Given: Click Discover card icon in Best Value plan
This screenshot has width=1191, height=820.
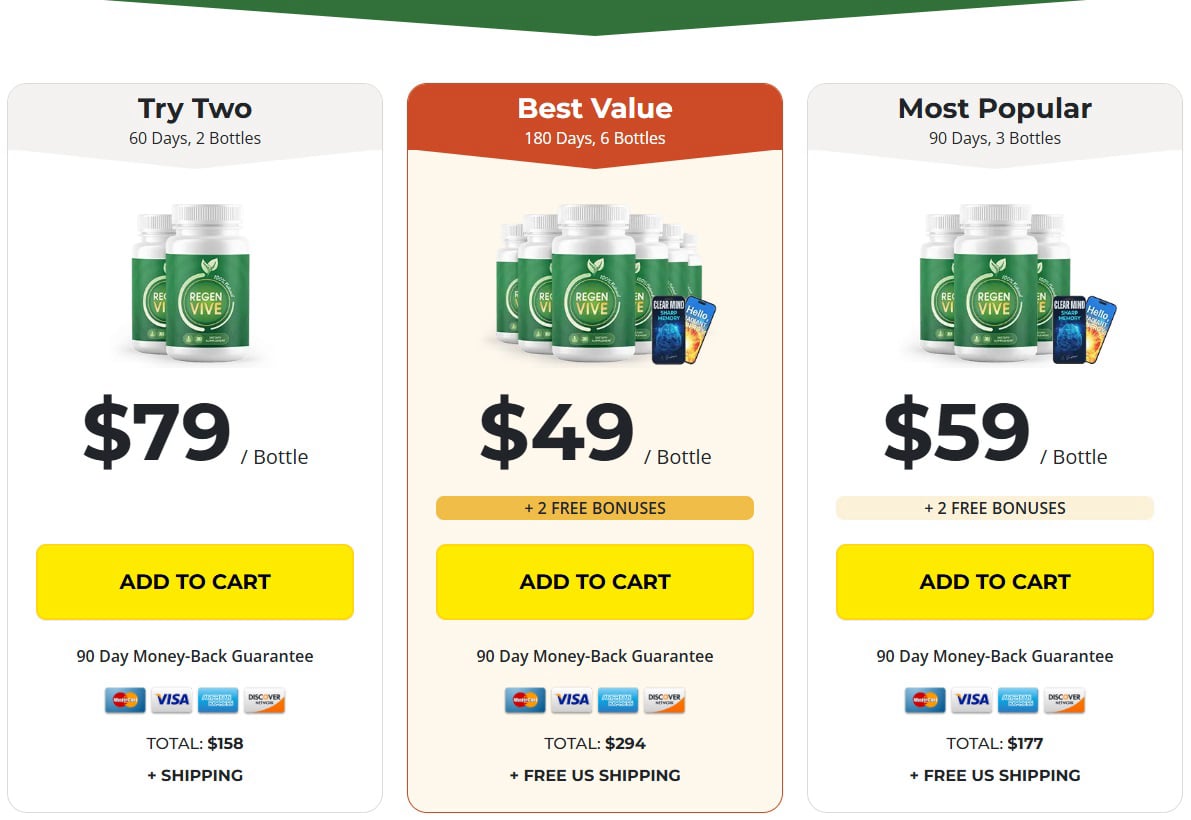Looking at the screenshot, I should coord(665,700).
